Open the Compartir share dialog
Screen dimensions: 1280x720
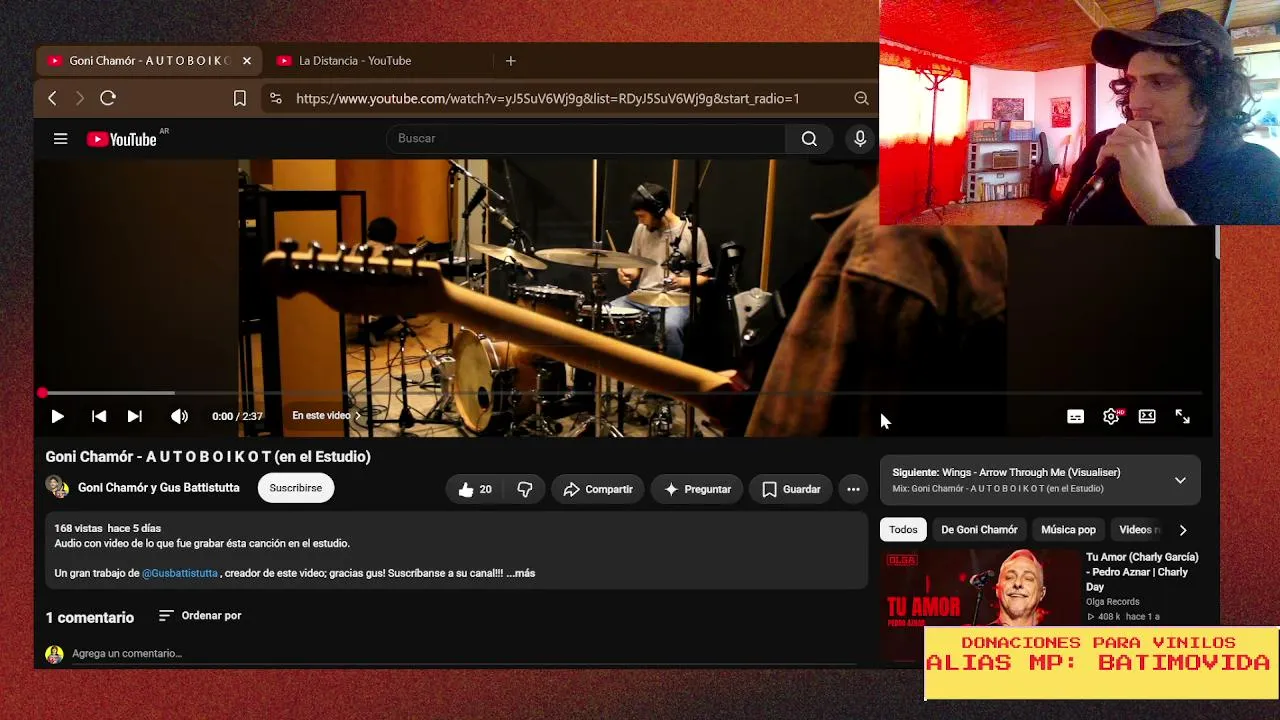pos(598,489)
